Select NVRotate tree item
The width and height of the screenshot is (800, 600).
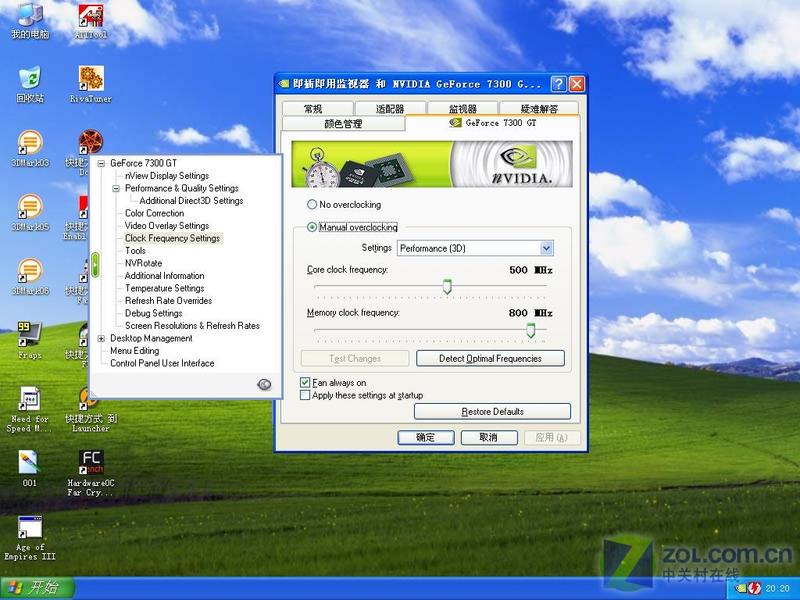[x=143, y=263]
